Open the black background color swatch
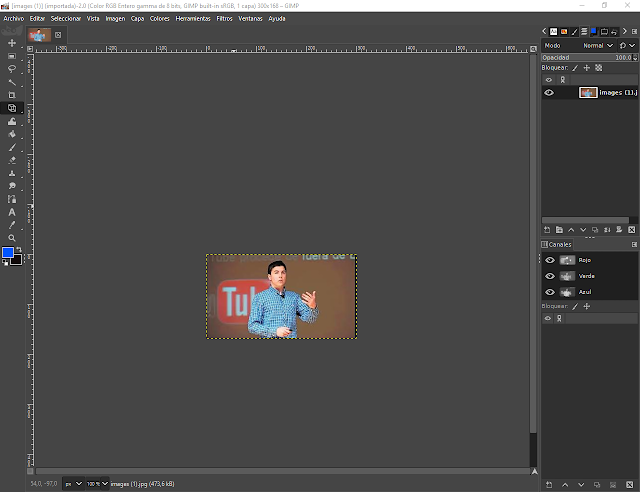 tap(17, 260)
